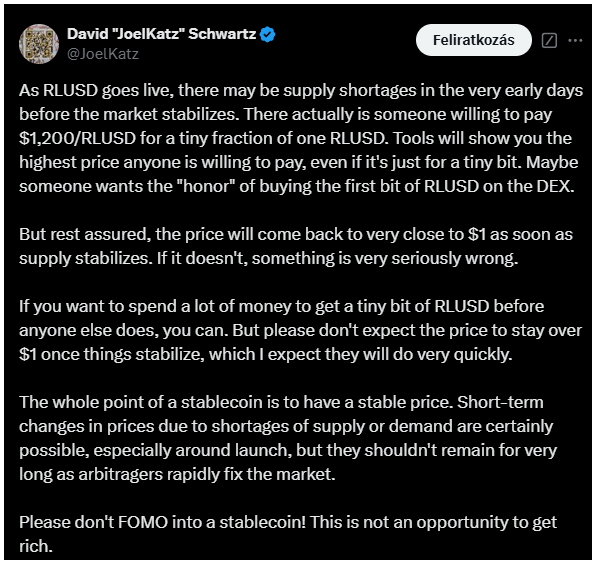The height and width of the screenshot is (564, 596).
Task: Click the blue verified checkmark badge
Action: pos(268,35)
